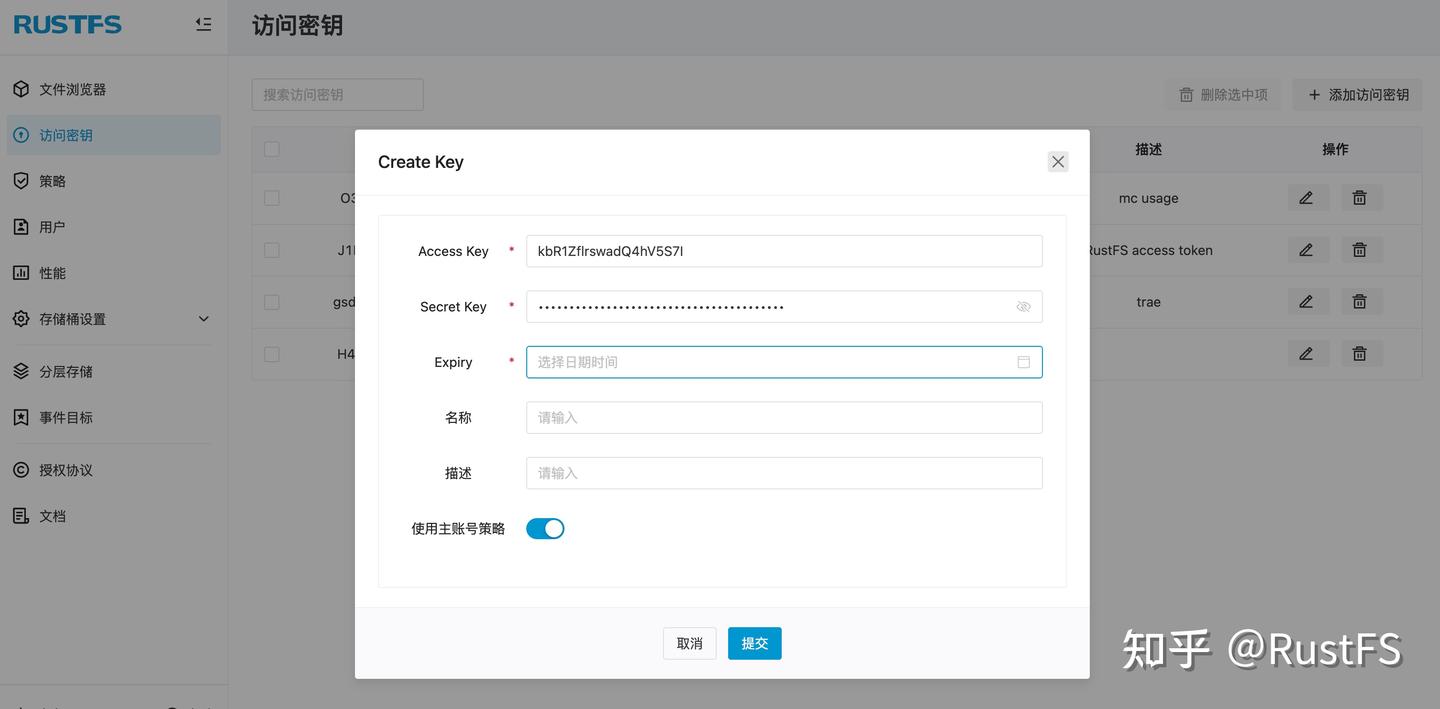The width and height of the screenshot is (1440, 709).
Task: Cancel the dialog with 取消
Action: click(x=689, y=643)
